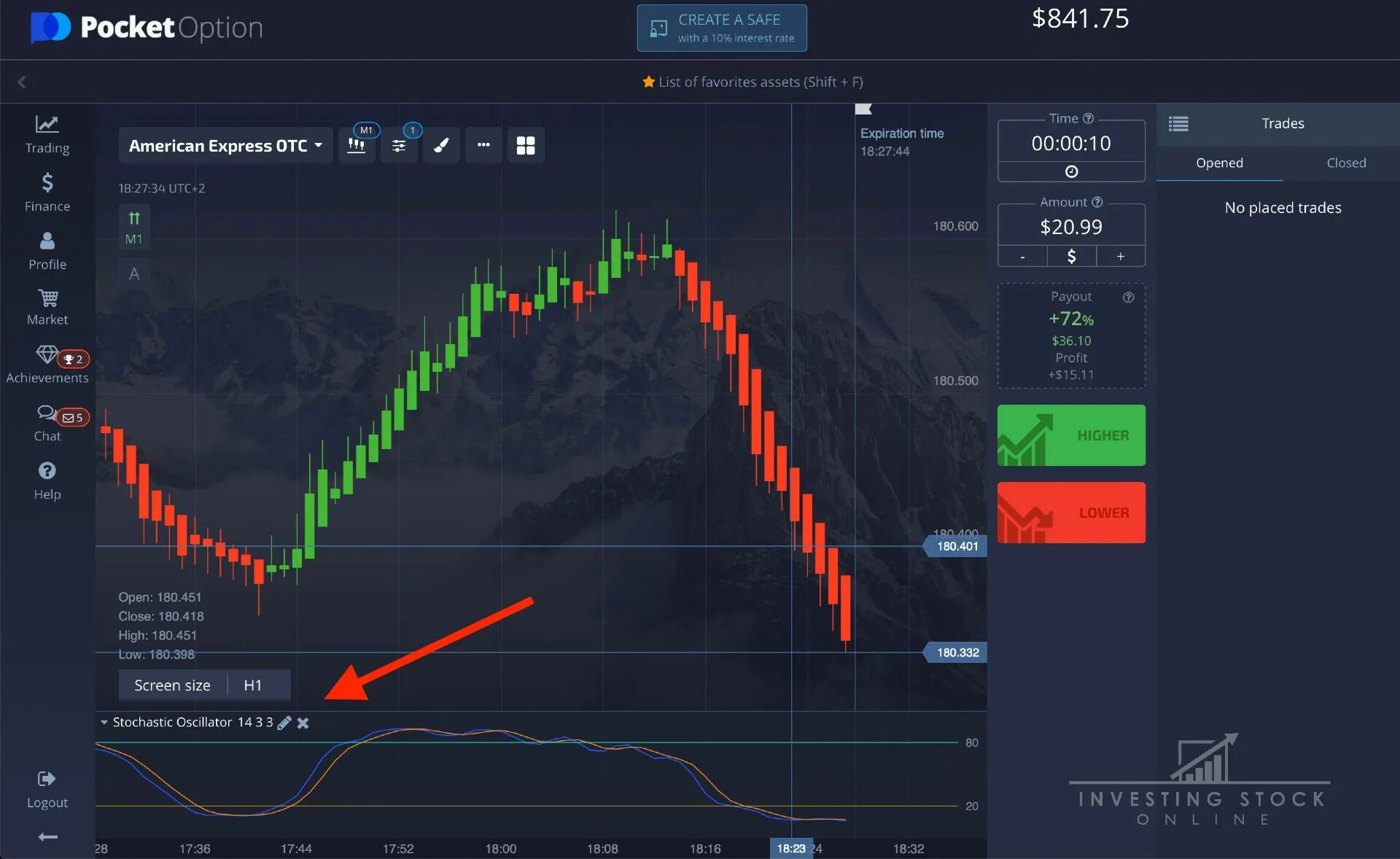The image size is (1400, 859).
Task: Open the indicators settings sliders icon
Action: 399,145
